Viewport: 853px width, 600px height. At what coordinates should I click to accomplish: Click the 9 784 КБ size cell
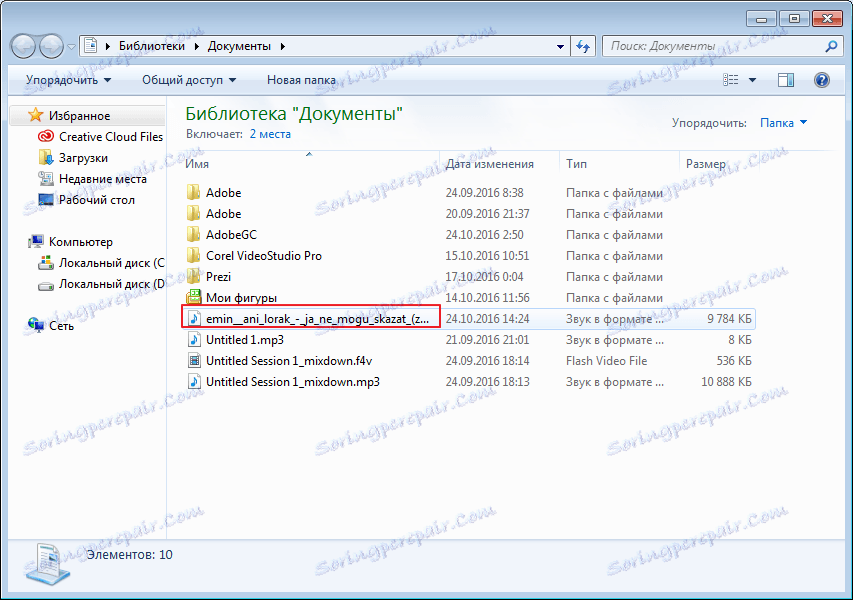point(729,319)
